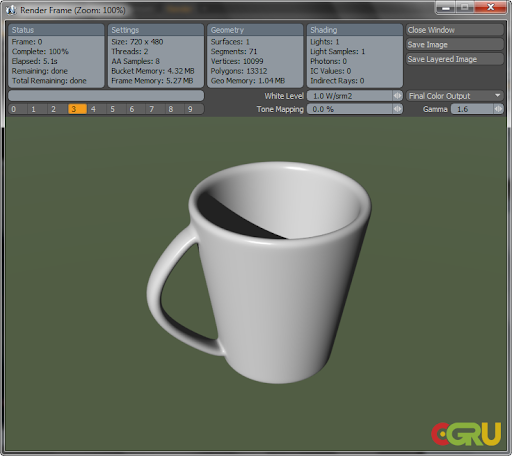This screenshot has height=456, width=512.
Task: Click the Settings panel header
Action: [156, 30]
